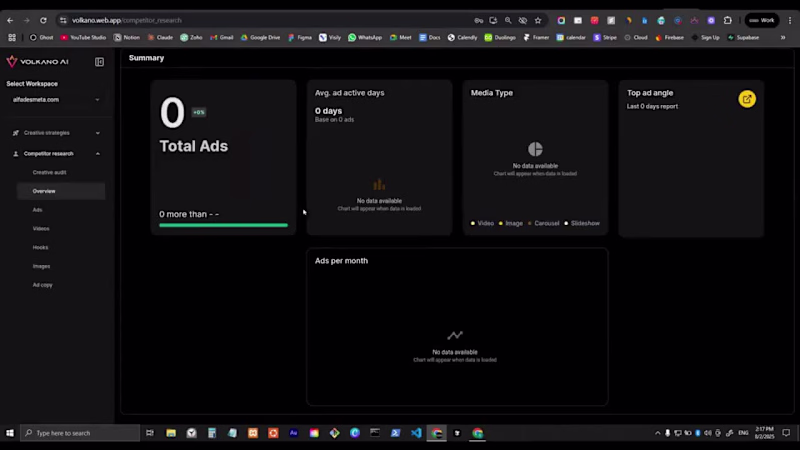Collapse the Competitor research section
Viewport: 800px width, 450px height.
[x=56, y=154]
